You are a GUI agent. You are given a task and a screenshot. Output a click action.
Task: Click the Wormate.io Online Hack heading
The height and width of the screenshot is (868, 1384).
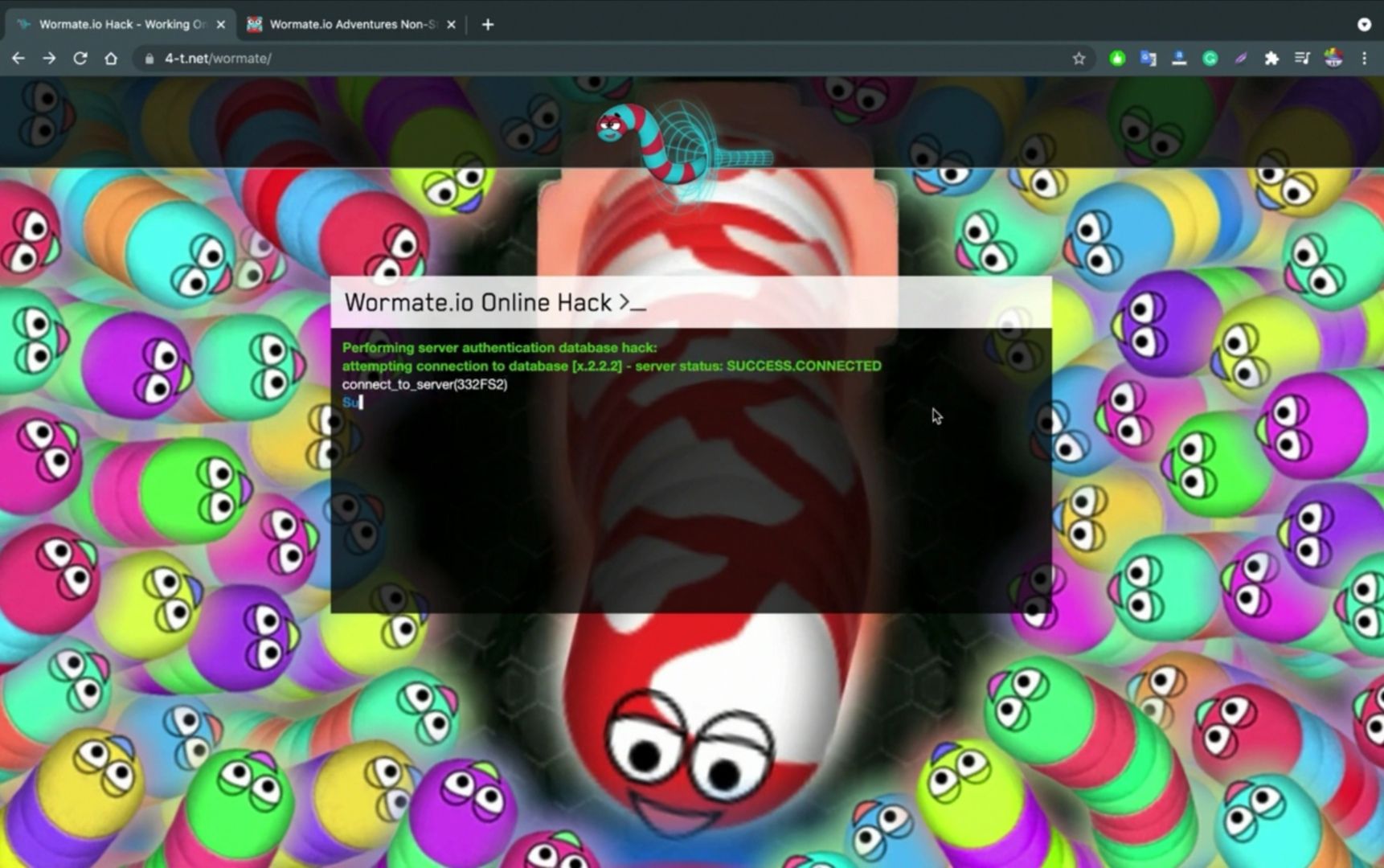click(494, 302)
